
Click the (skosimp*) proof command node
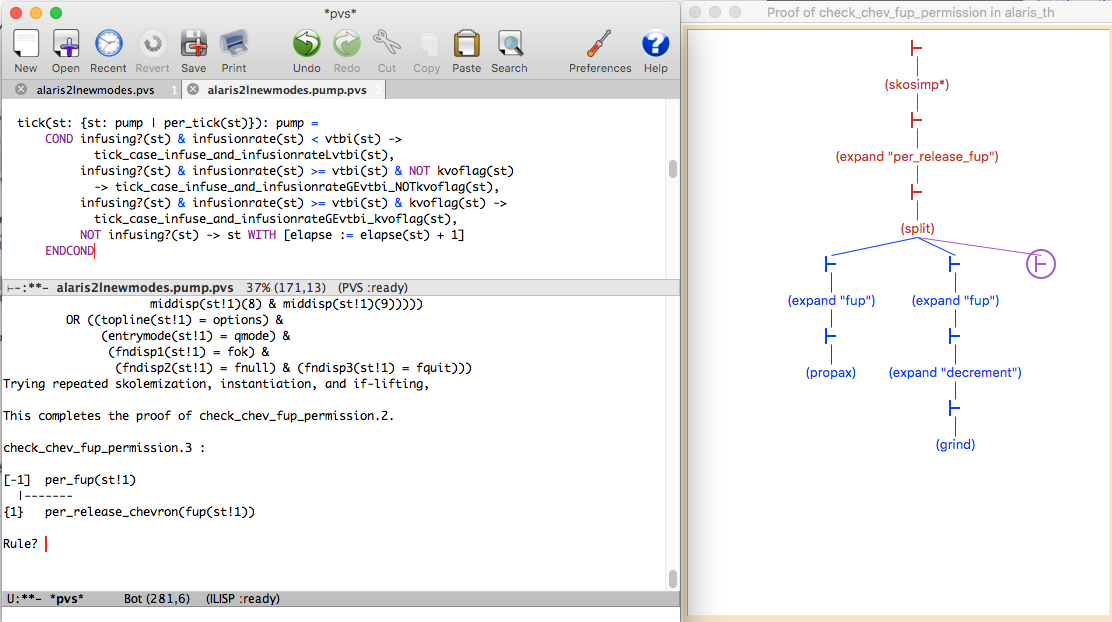tap(916, 85)
